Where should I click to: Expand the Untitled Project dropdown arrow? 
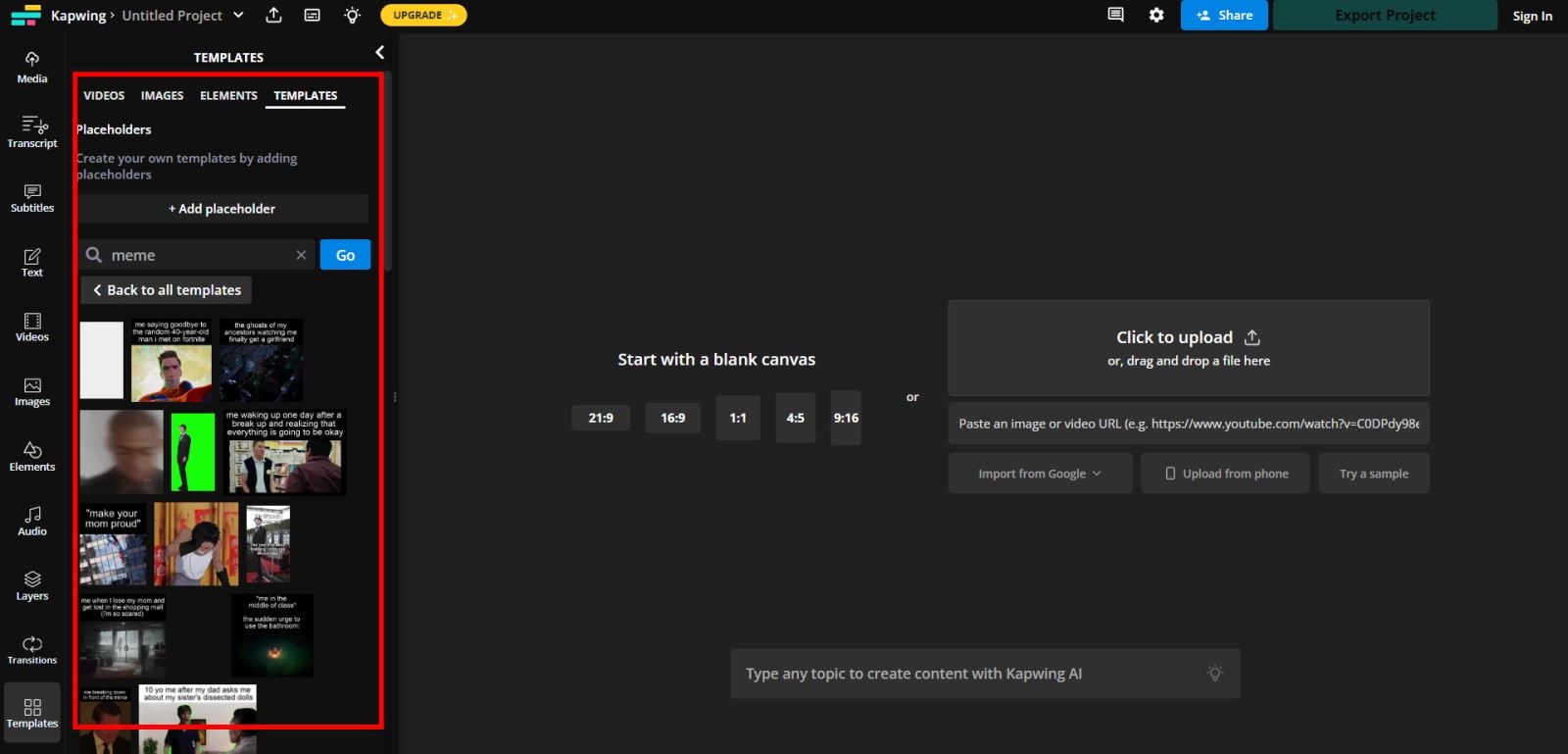[x=238, y=15]
